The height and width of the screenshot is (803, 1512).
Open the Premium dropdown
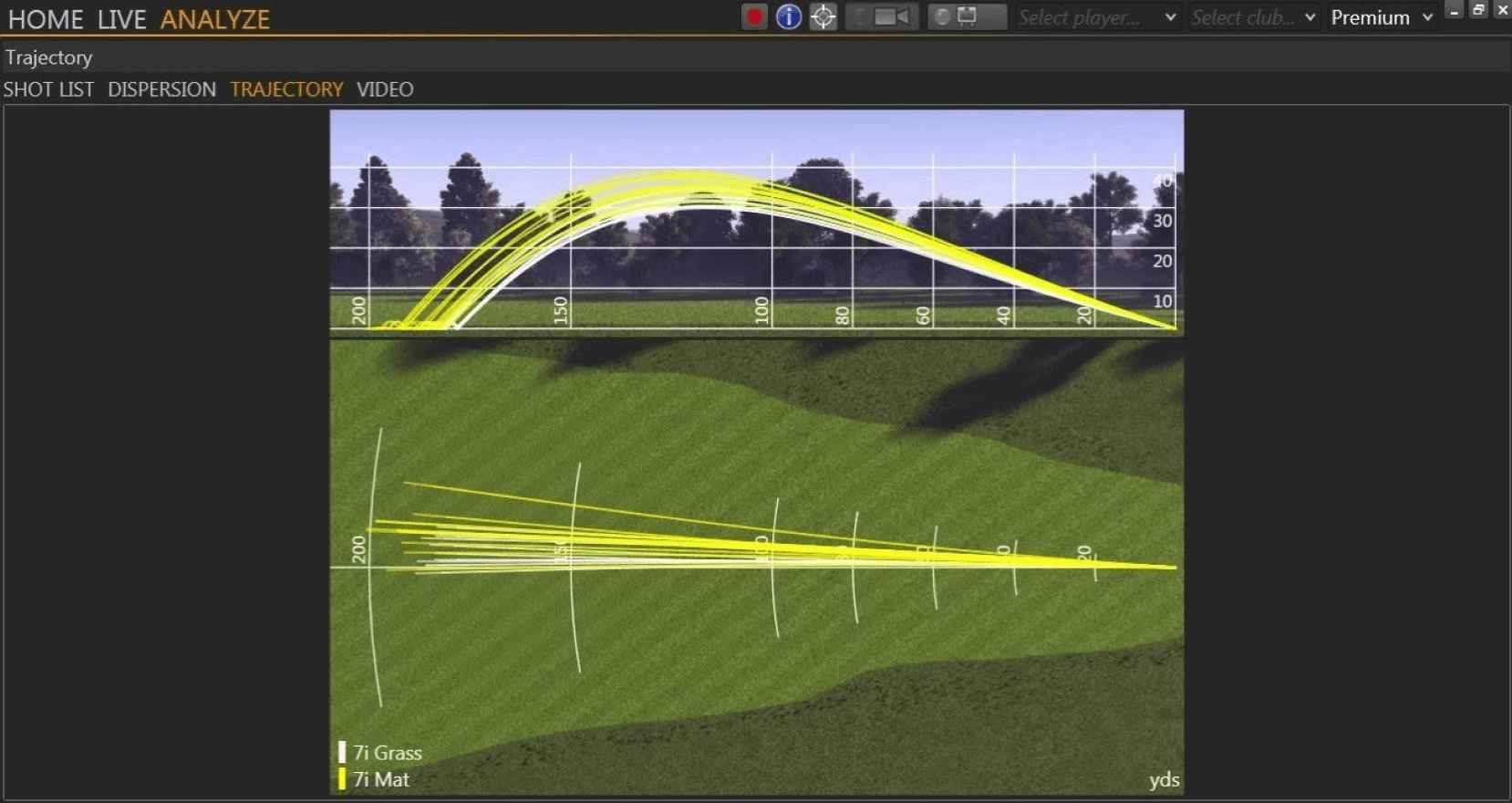[x=1382, y=17]
